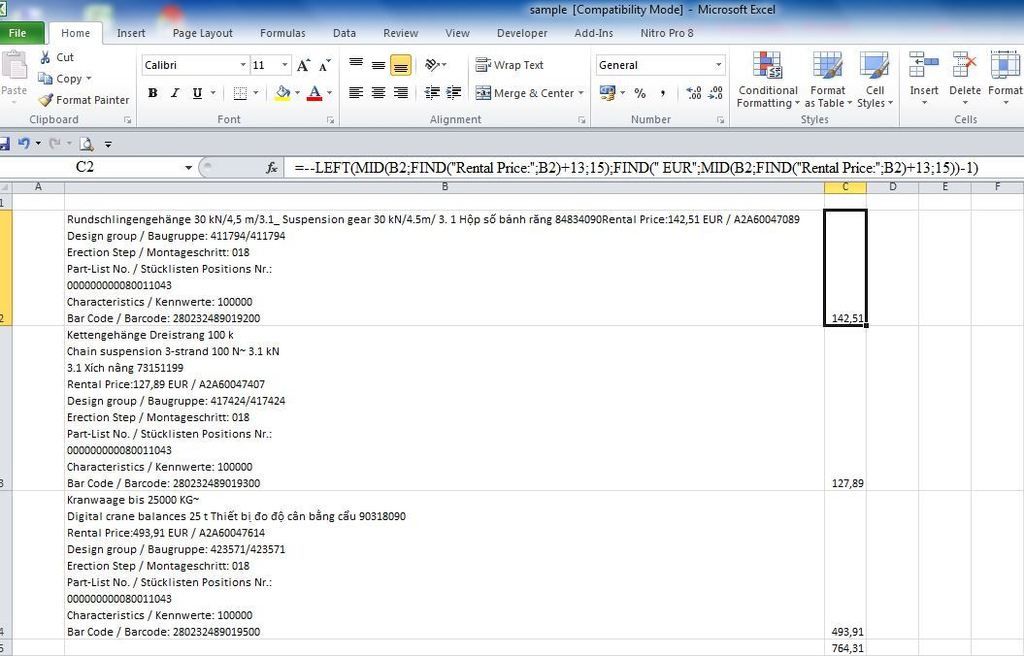The width and height of the screenshot is (1024, 656).
Task: Click the Wrap Text button
Action: [509, 65]
